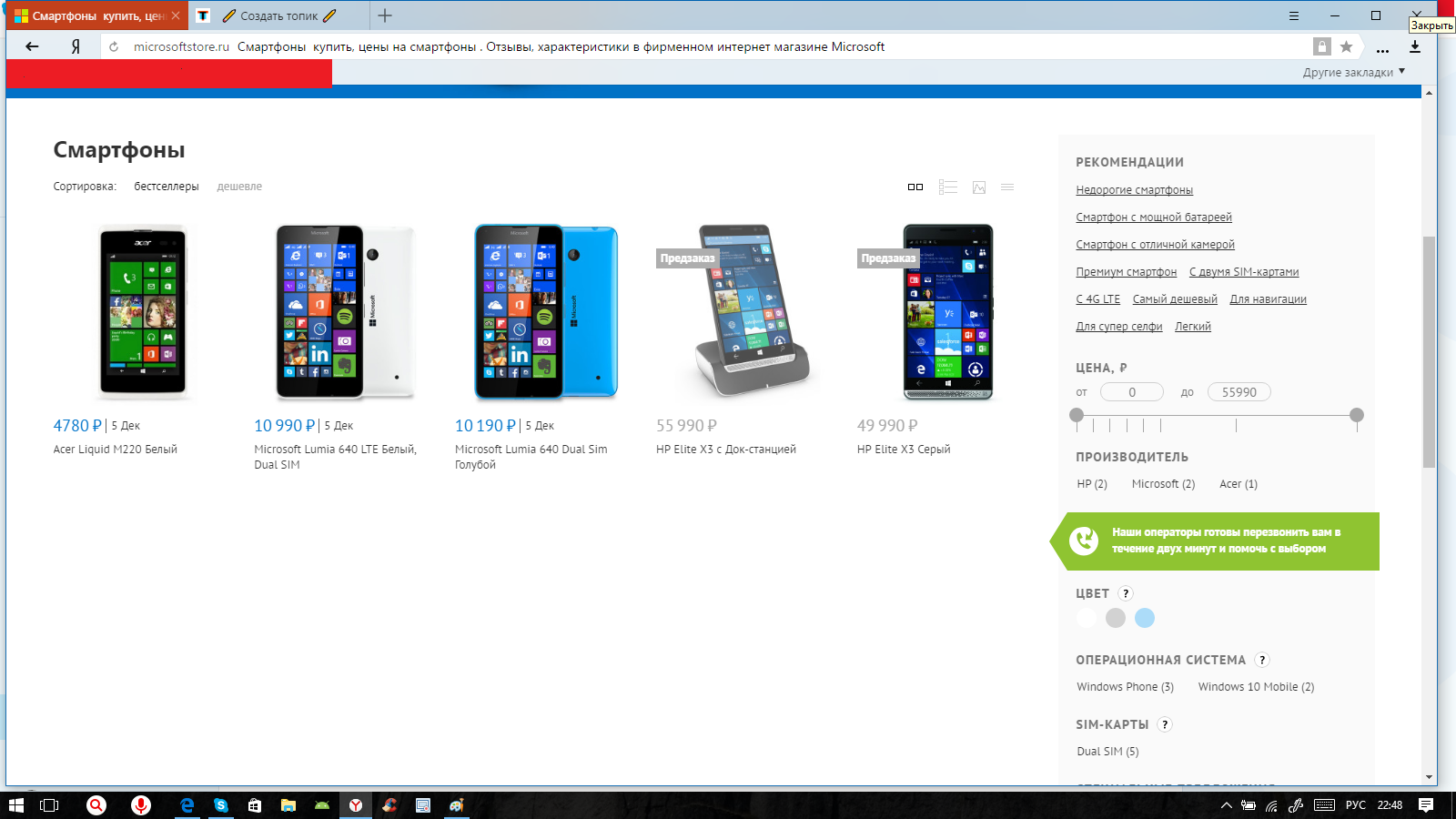
Task: Switch to picture view icon
Action: [x=979, y=187]
